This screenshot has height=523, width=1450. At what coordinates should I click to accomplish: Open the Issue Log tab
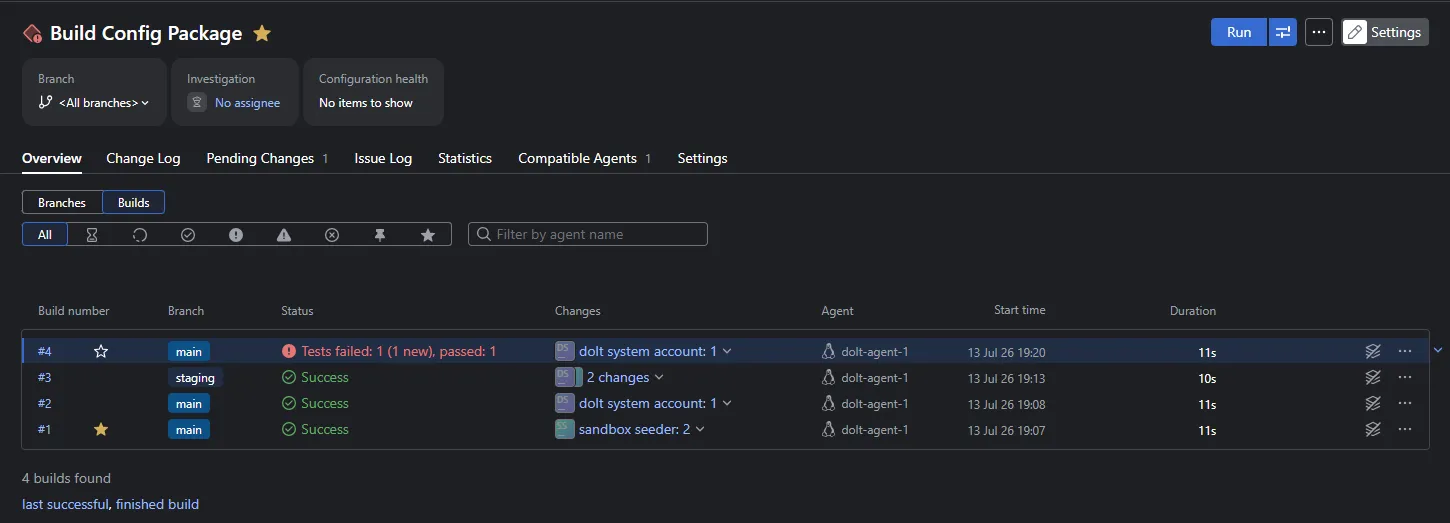click(383, 158)
